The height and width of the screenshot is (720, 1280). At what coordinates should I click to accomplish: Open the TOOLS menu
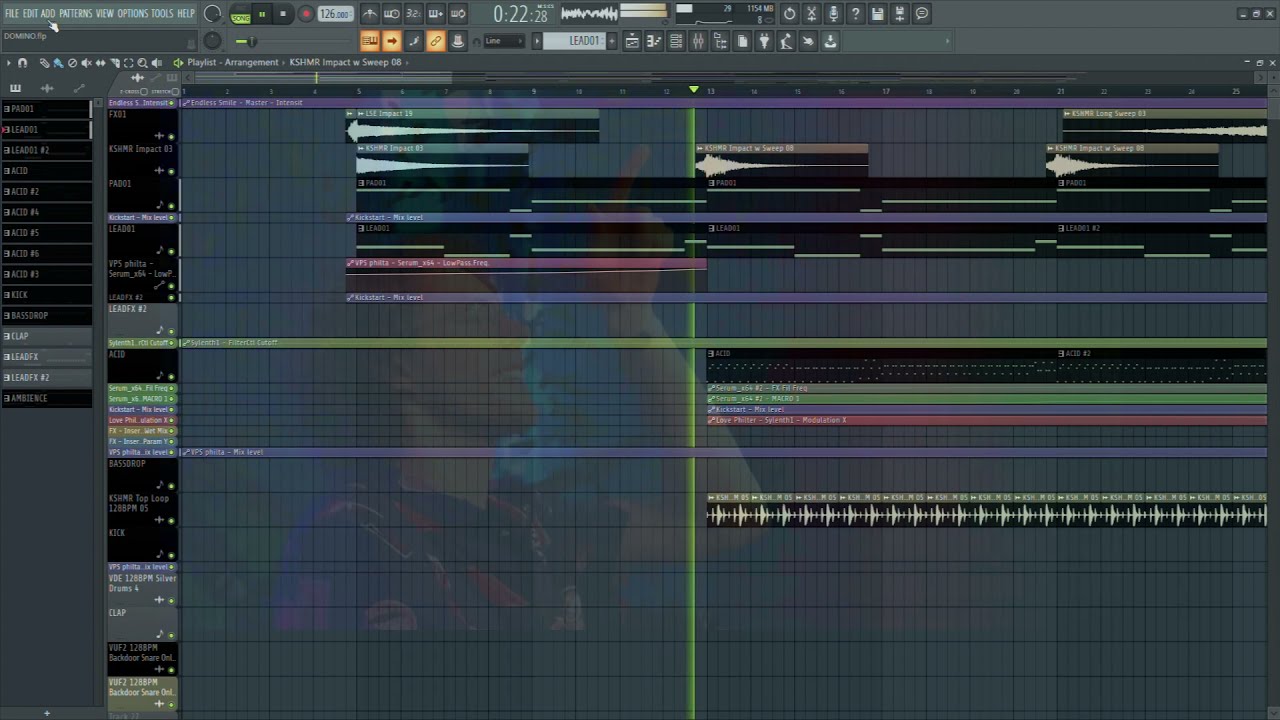point(162,14)
